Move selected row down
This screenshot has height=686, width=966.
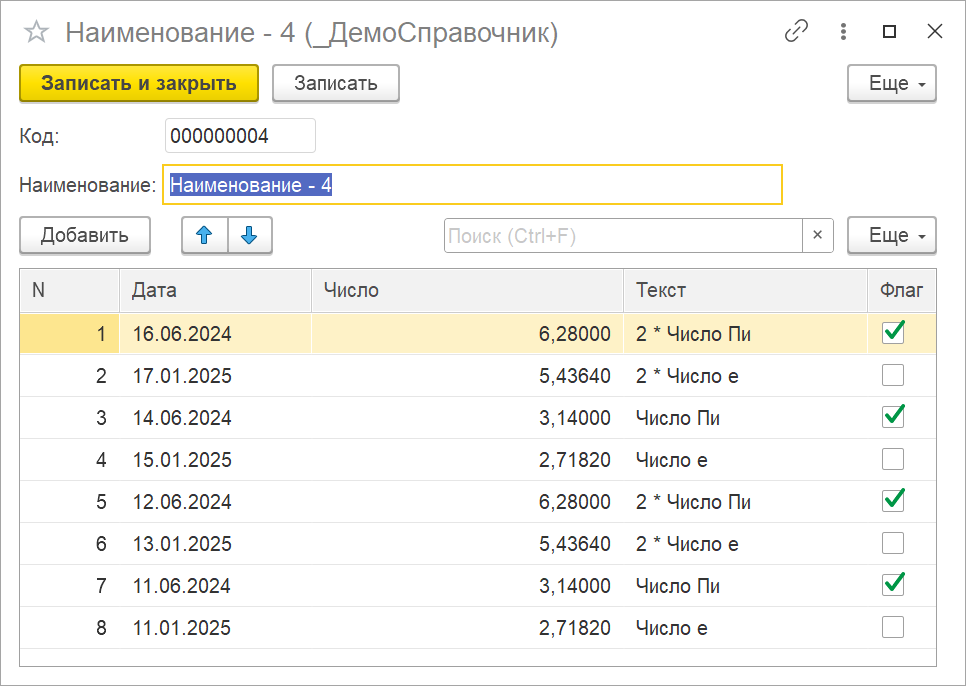click(250, 236)
